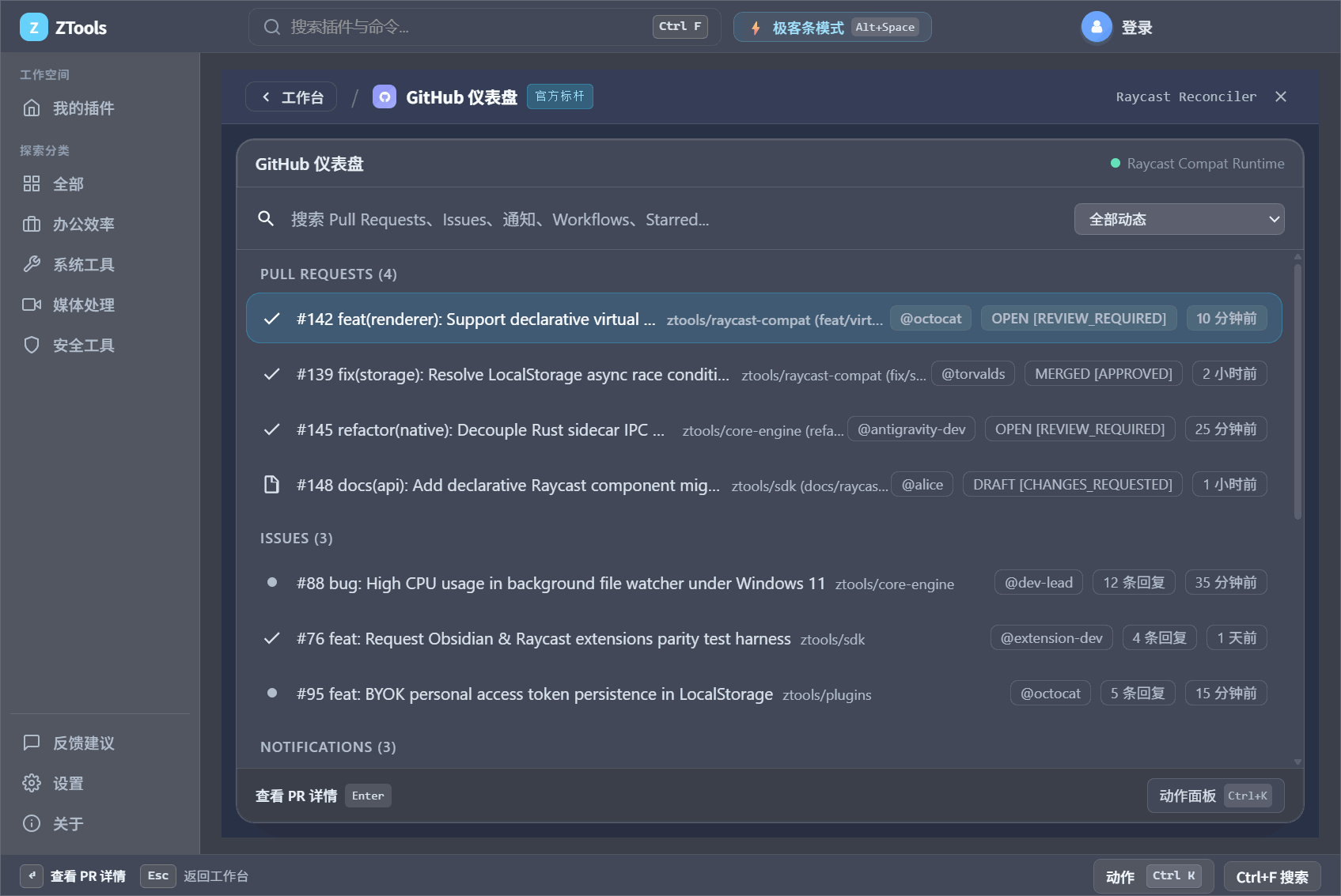
Task: Close the GitHub dashboard plugin panel
Action: pos(1281,96)
